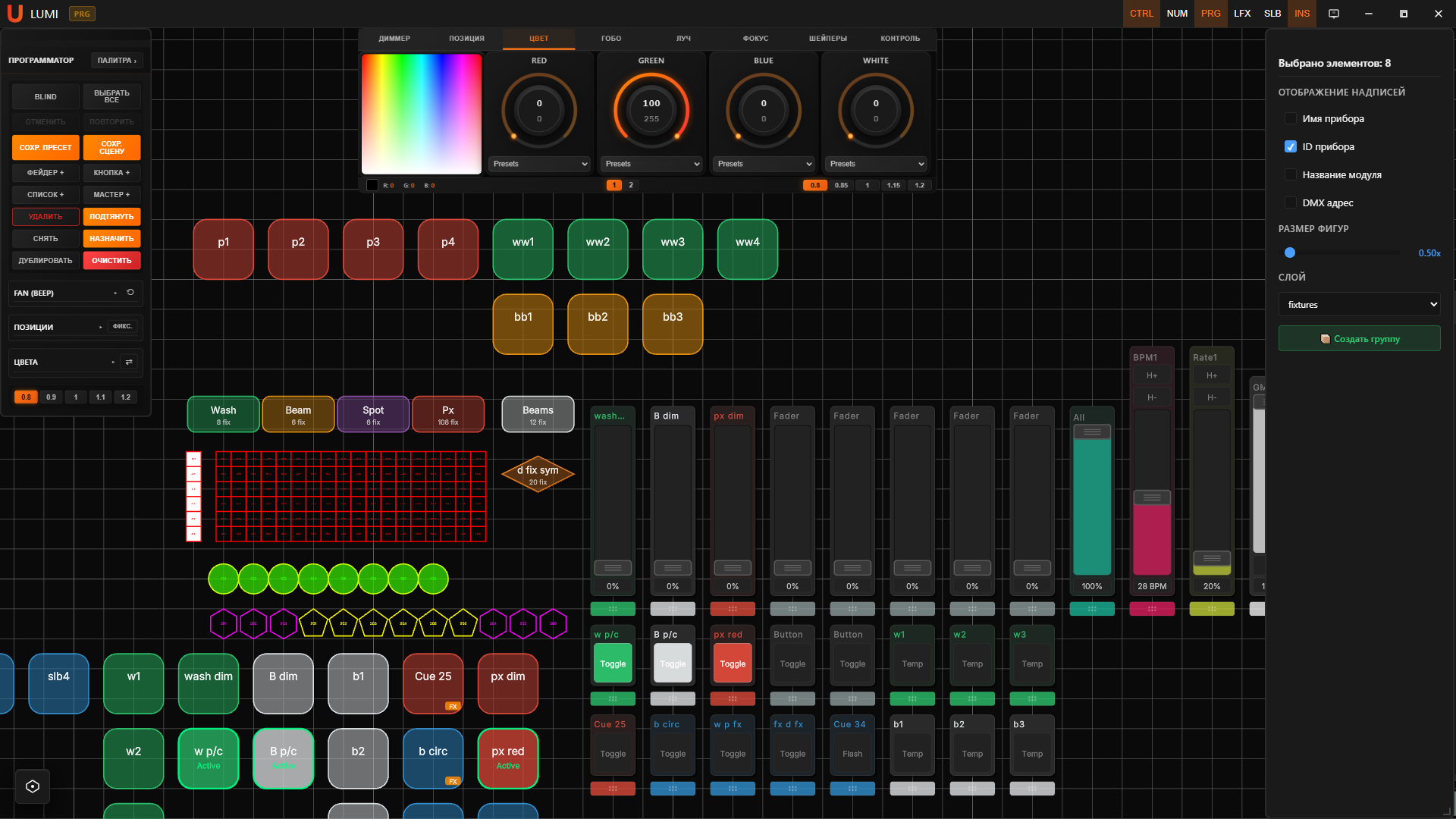Switch to the LFX mode in top bar
Image resolution: width=1456 pixels, height=819 pixels.
(x=1242, y=14)
